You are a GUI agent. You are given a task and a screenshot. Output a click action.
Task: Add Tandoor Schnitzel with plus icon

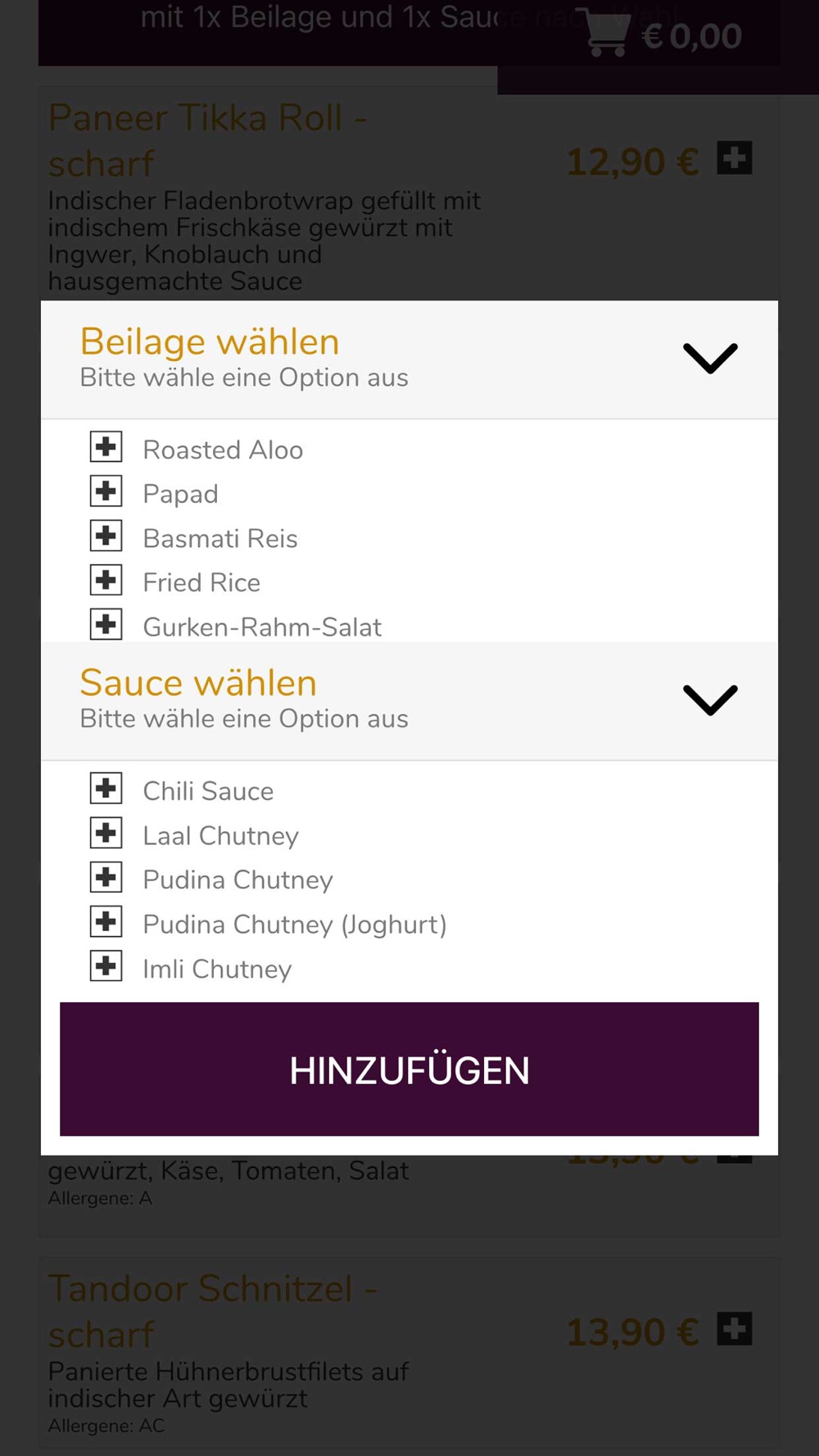pos(734,1328)
